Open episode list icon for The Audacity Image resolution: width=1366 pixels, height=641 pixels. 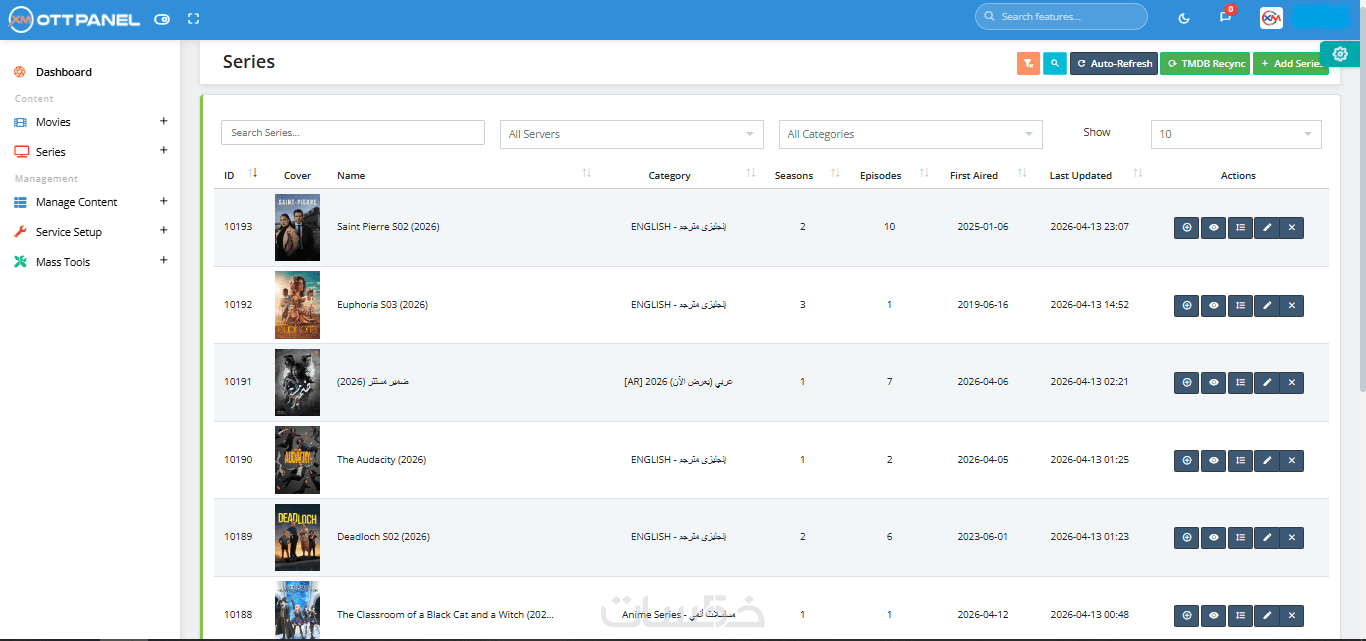click(x=1240, y=460)
